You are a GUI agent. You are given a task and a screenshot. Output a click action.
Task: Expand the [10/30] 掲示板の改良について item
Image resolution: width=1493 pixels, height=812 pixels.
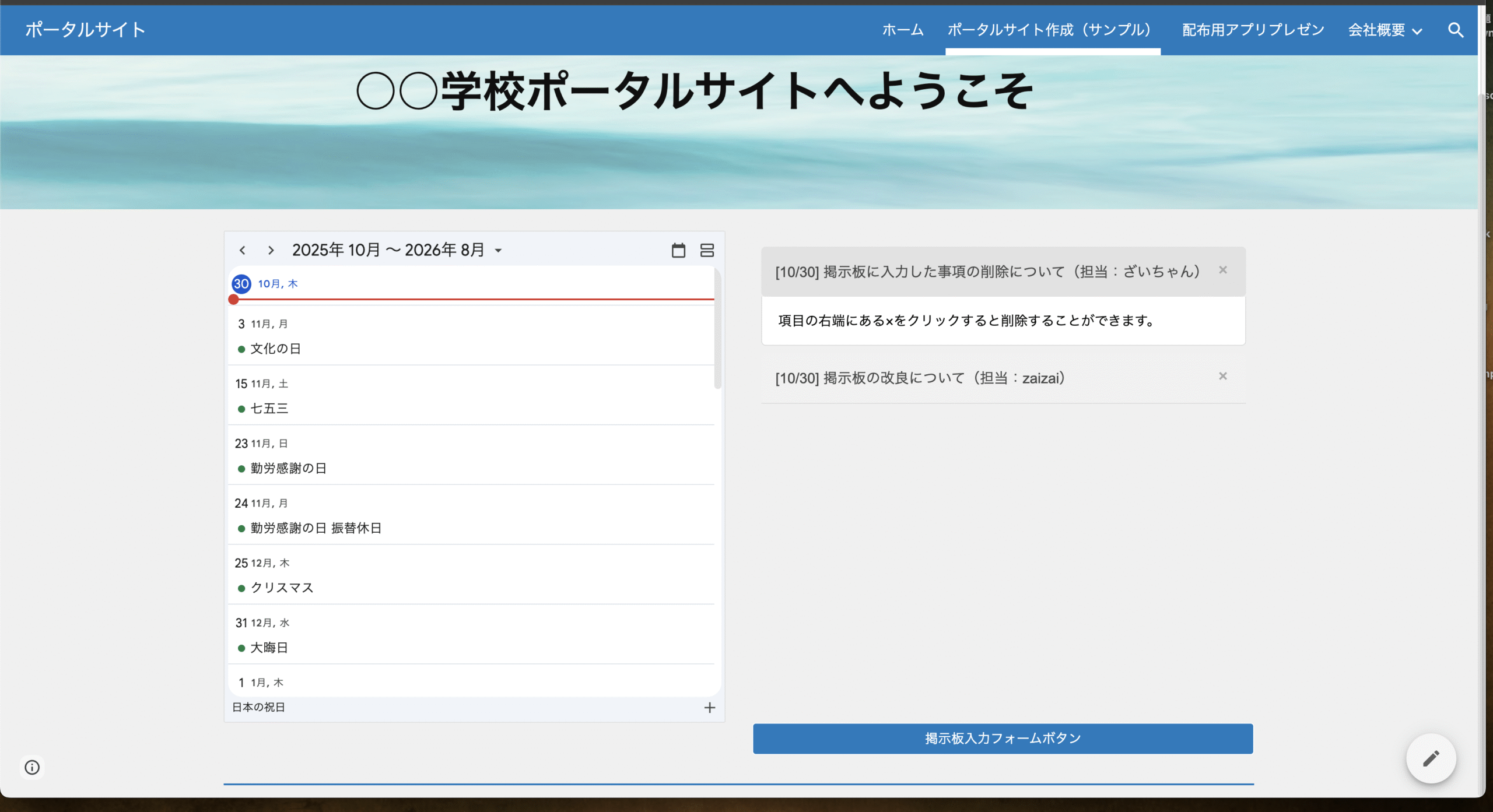click(x=919, y=377)
